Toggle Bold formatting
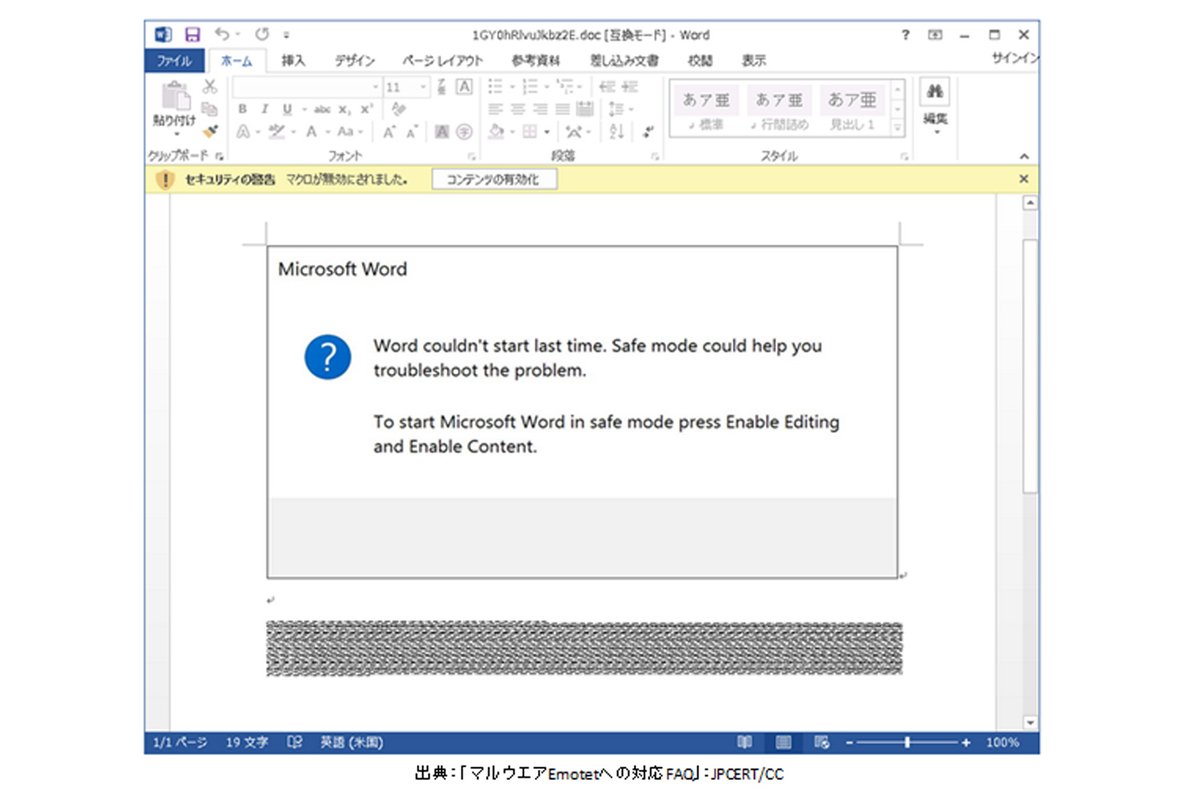Screen dimensions: 1200x800 coord(242,109)
